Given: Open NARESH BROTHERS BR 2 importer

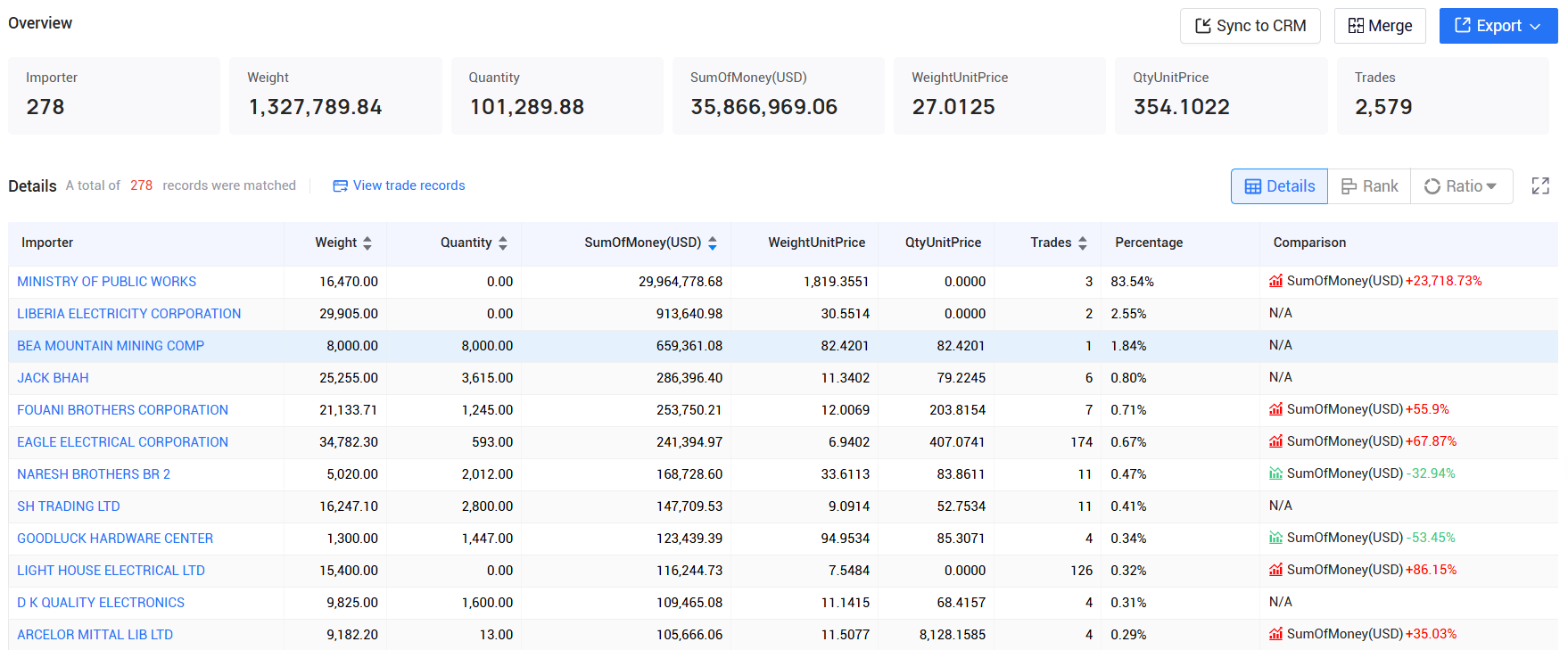Looking at the screenshot, I should (x=94, y=474).
